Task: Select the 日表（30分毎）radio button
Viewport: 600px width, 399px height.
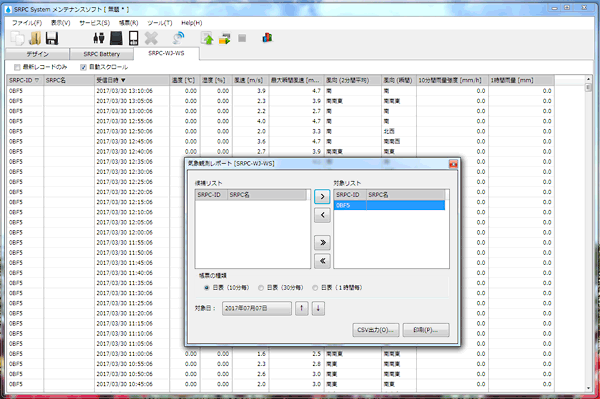Action: pos(261,288)
